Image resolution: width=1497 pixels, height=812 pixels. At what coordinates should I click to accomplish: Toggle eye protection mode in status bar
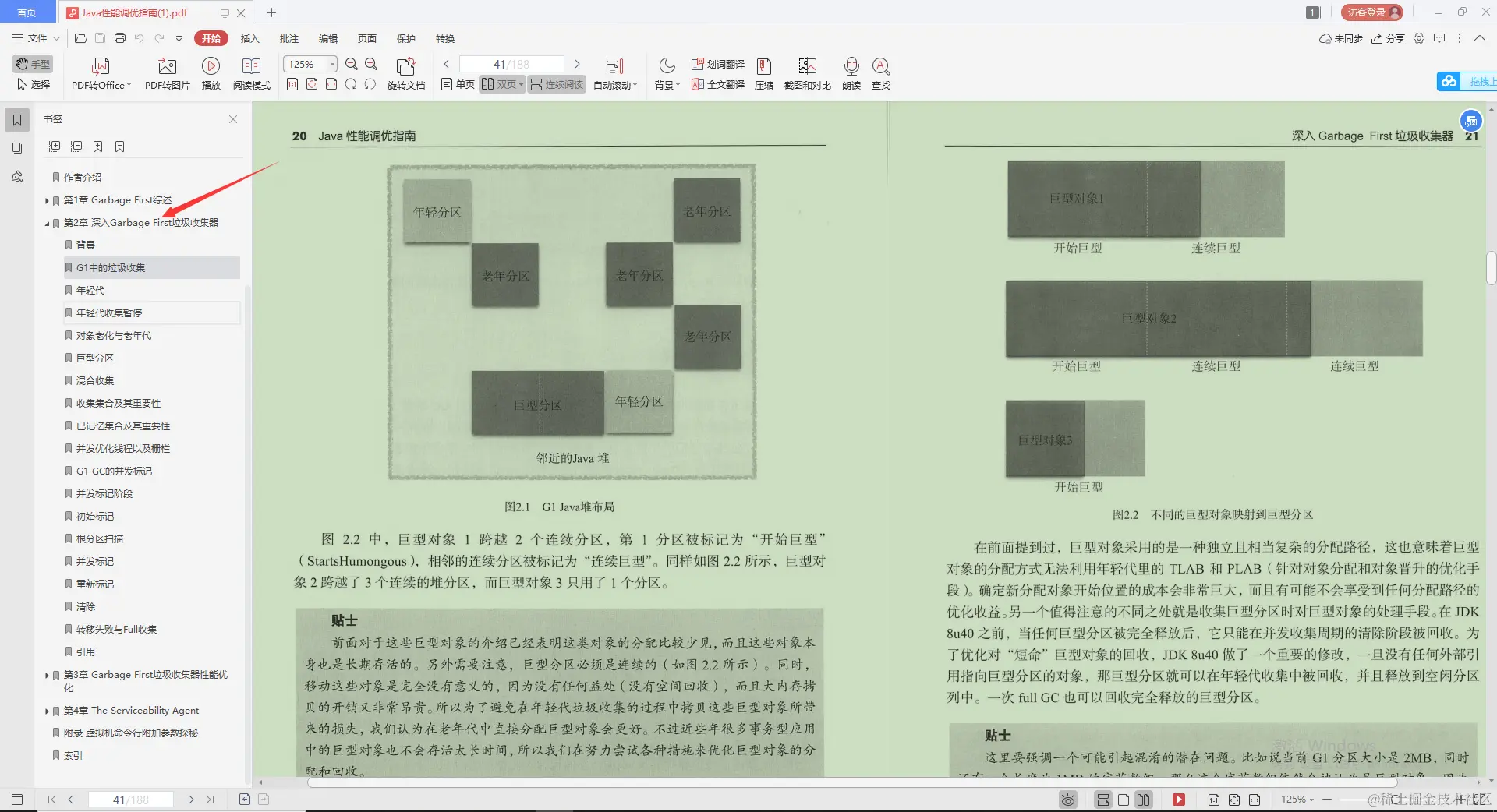click(x=1067, y=799)
